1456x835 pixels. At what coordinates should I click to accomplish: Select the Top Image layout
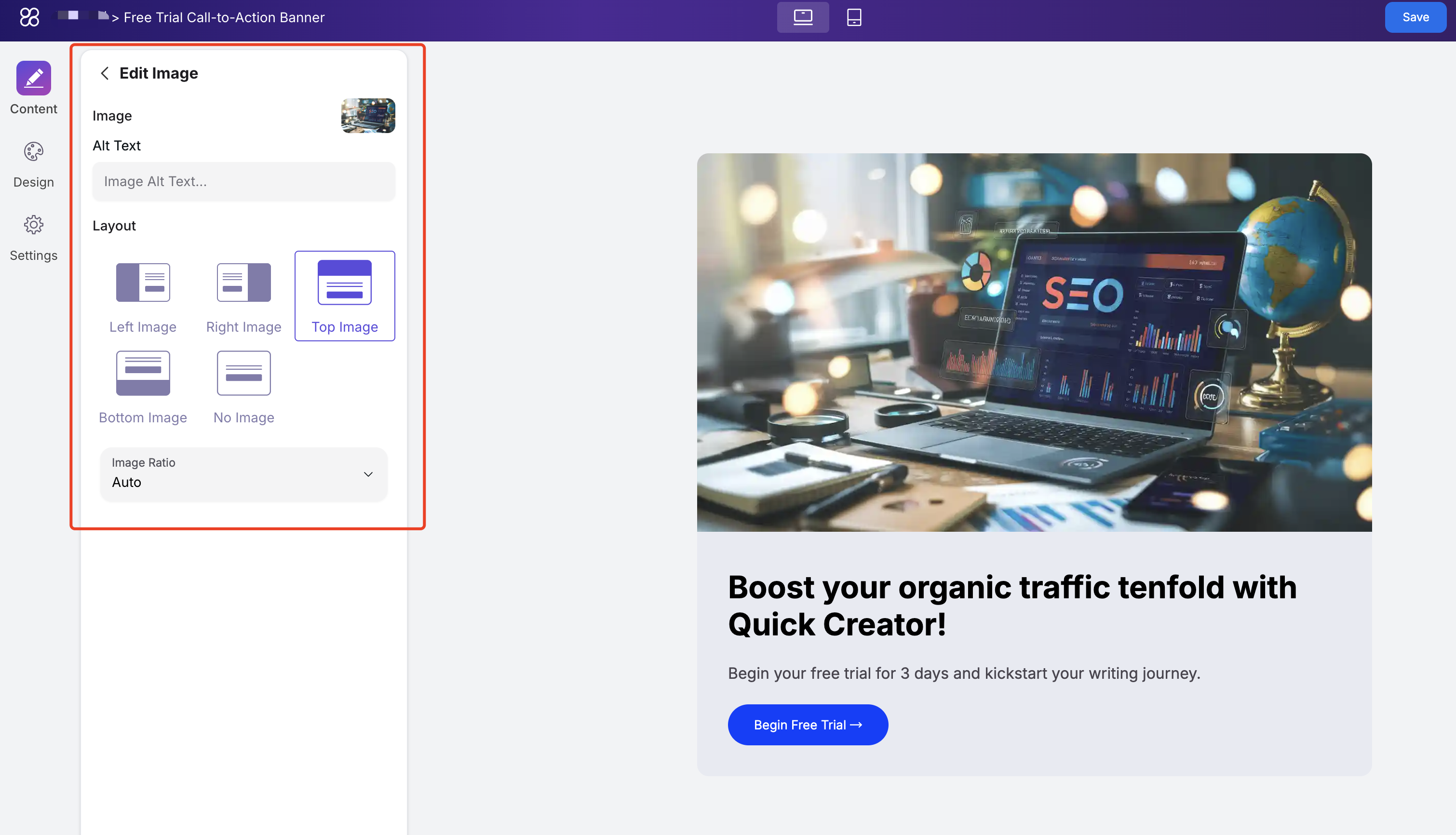point(345,296)
